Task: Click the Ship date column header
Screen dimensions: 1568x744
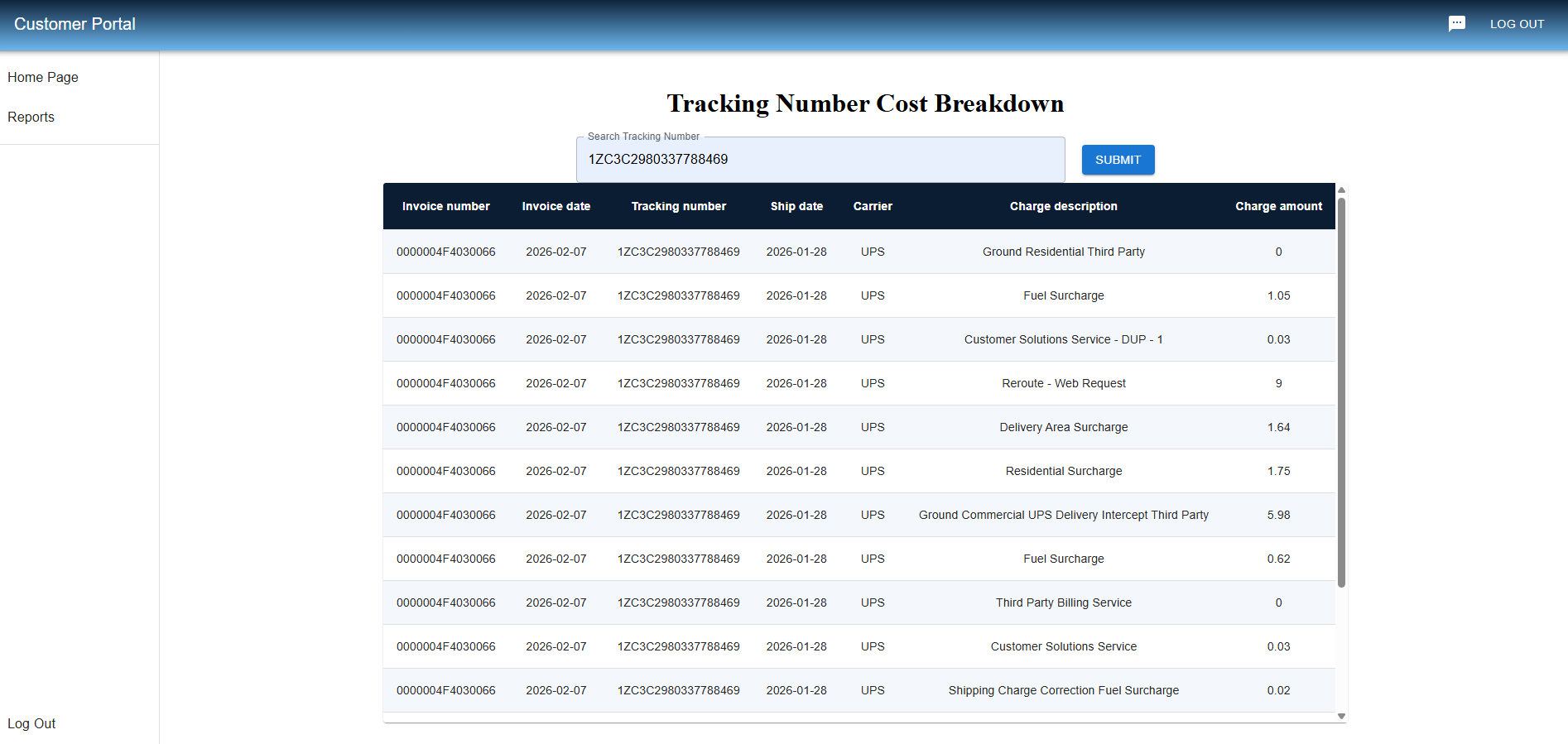Action: 796,206
